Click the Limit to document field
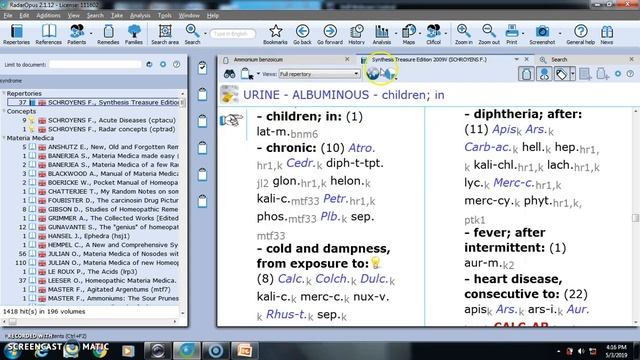This screenshot has height=360, width=640. [x=95, y=64]
